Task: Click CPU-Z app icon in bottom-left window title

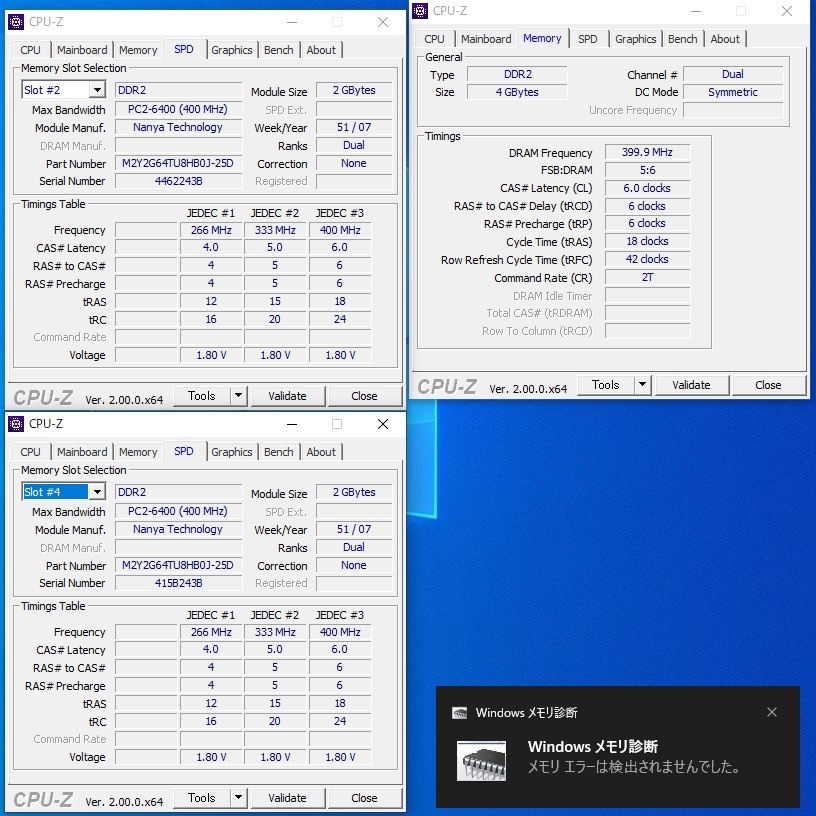Action: (16, 424)
